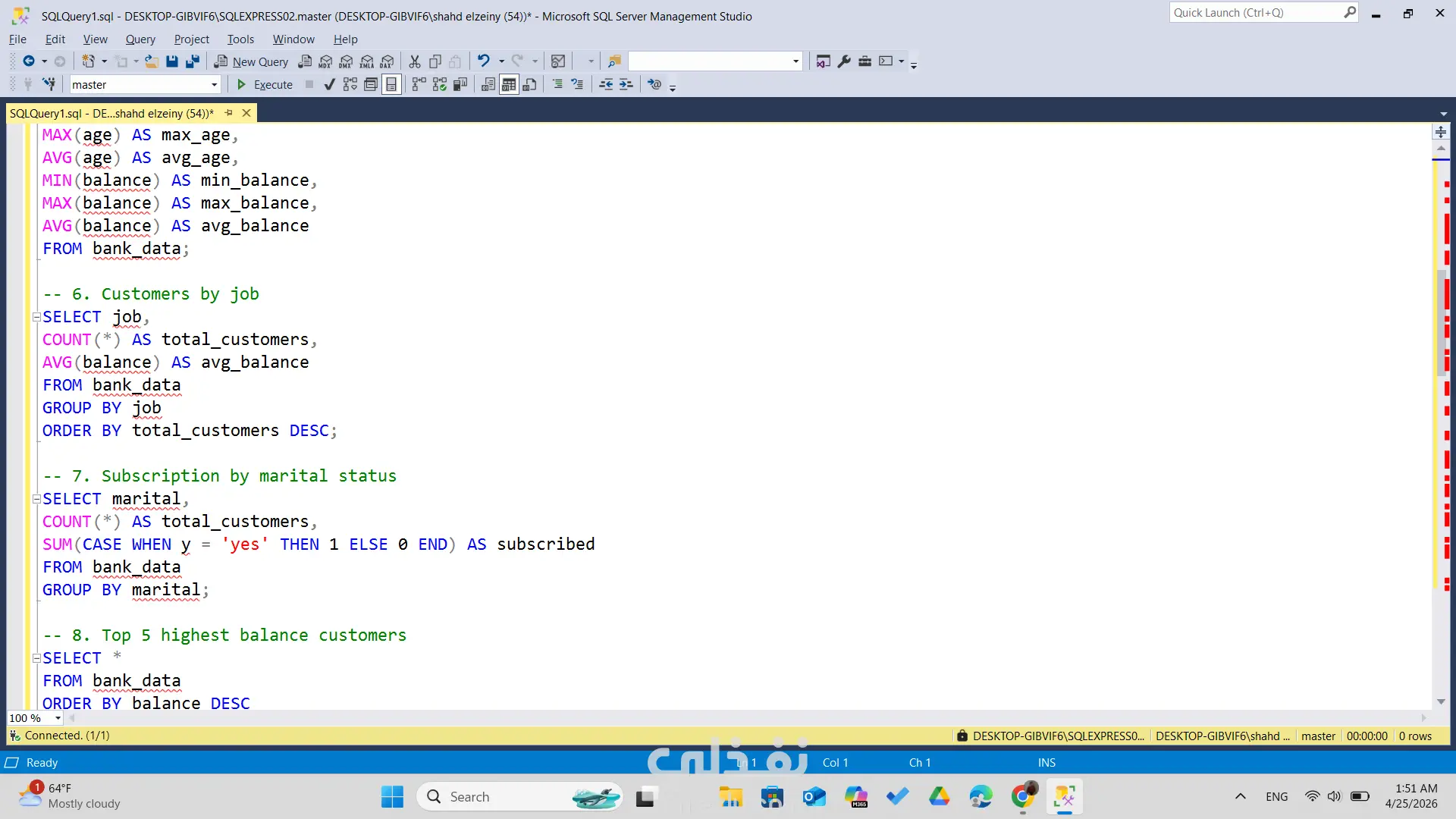Select the SQLQuery1.sql document tab

coord(111,113)
